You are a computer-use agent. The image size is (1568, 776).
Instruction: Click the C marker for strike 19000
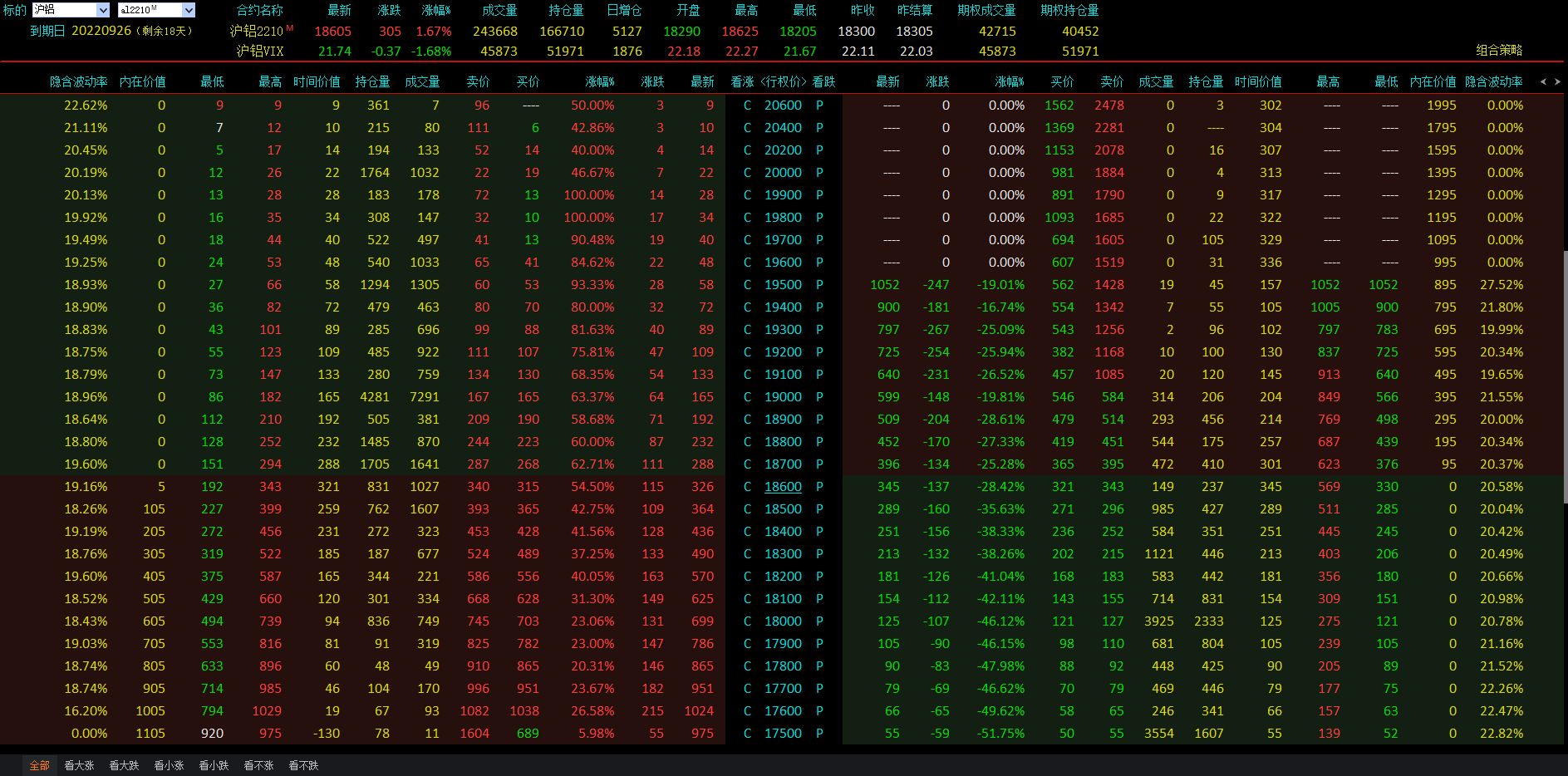point(747,397)
